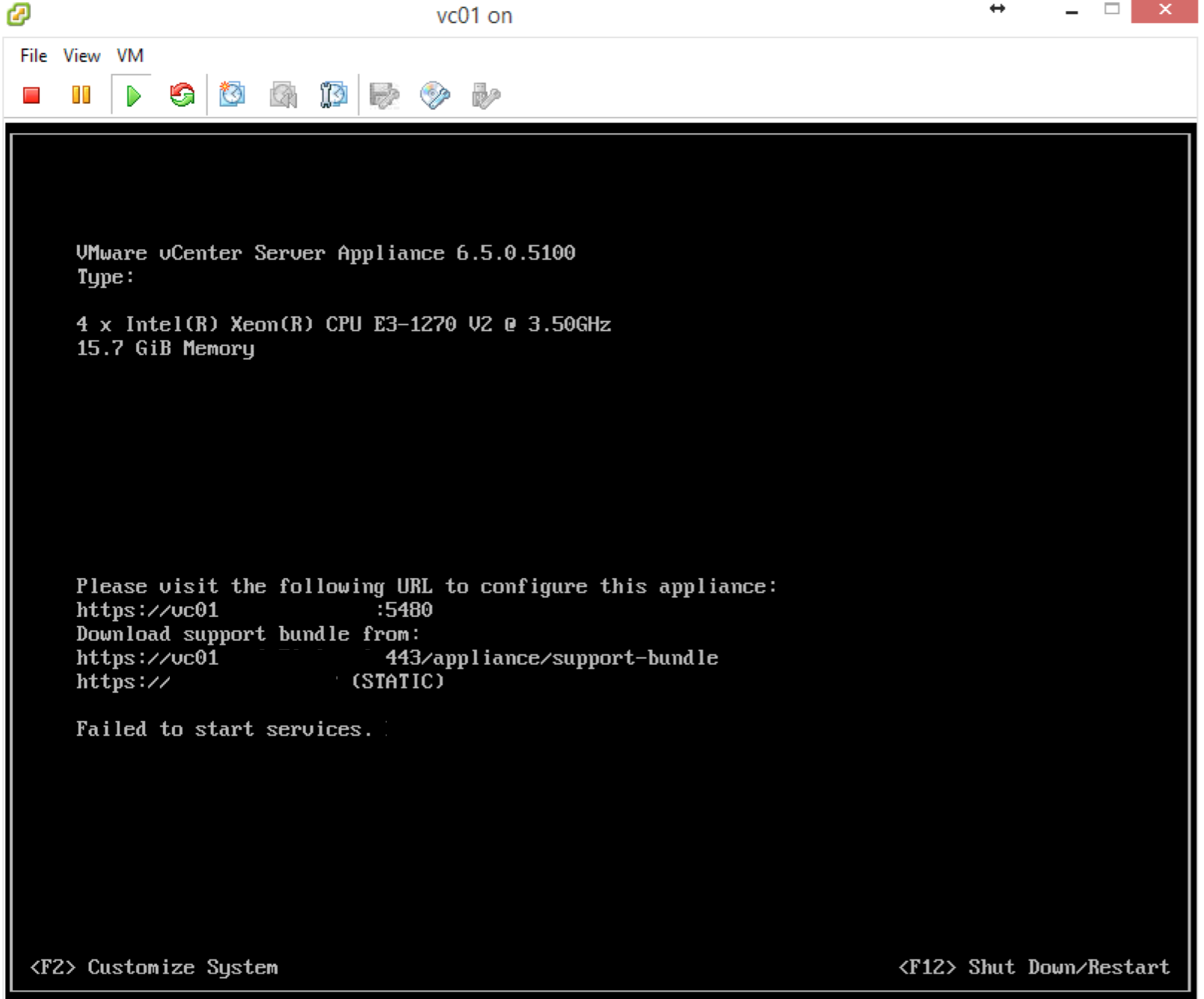Image resolution: width=1204 pixels, height=999 pixels.
Task: Click the 'VMware vCenter Server Appliance 6.5.0.5100' line
Action: 326,253
